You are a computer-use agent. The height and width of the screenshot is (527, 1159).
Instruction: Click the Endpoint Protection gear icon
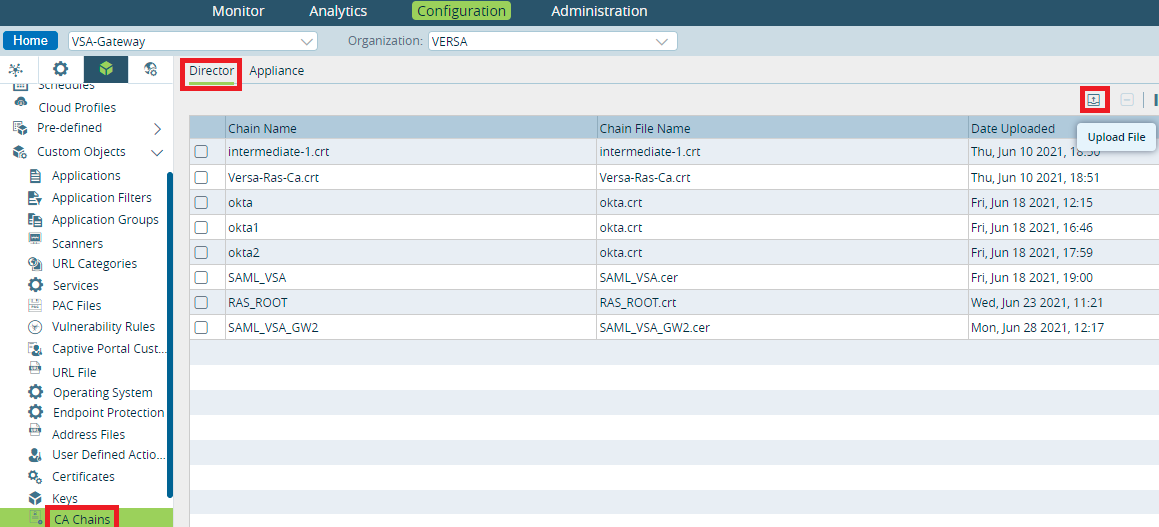(35, 412)
